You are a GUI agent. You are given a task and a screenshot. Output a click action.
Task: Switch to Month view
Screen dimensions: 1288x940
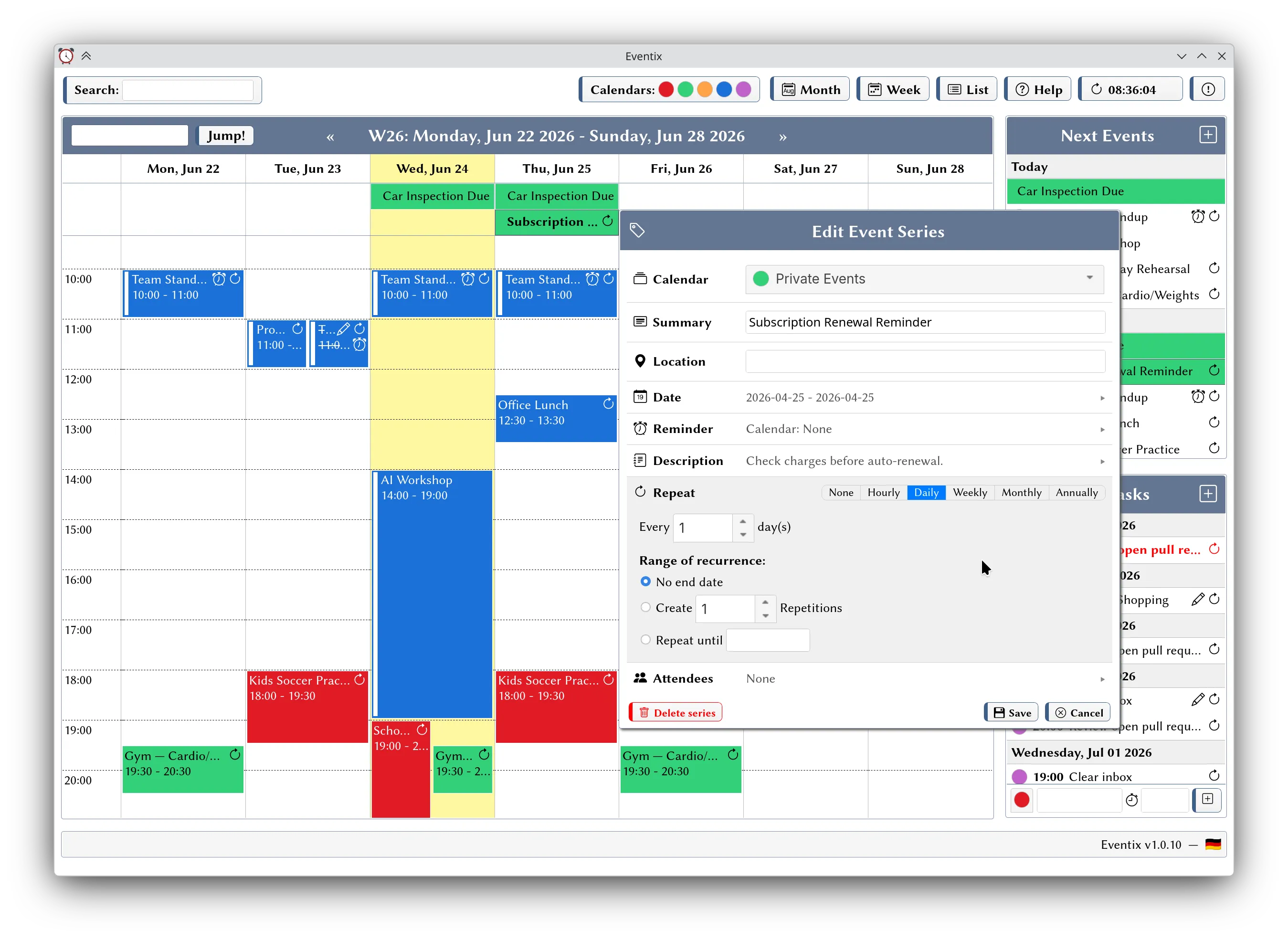coord(810,89)
